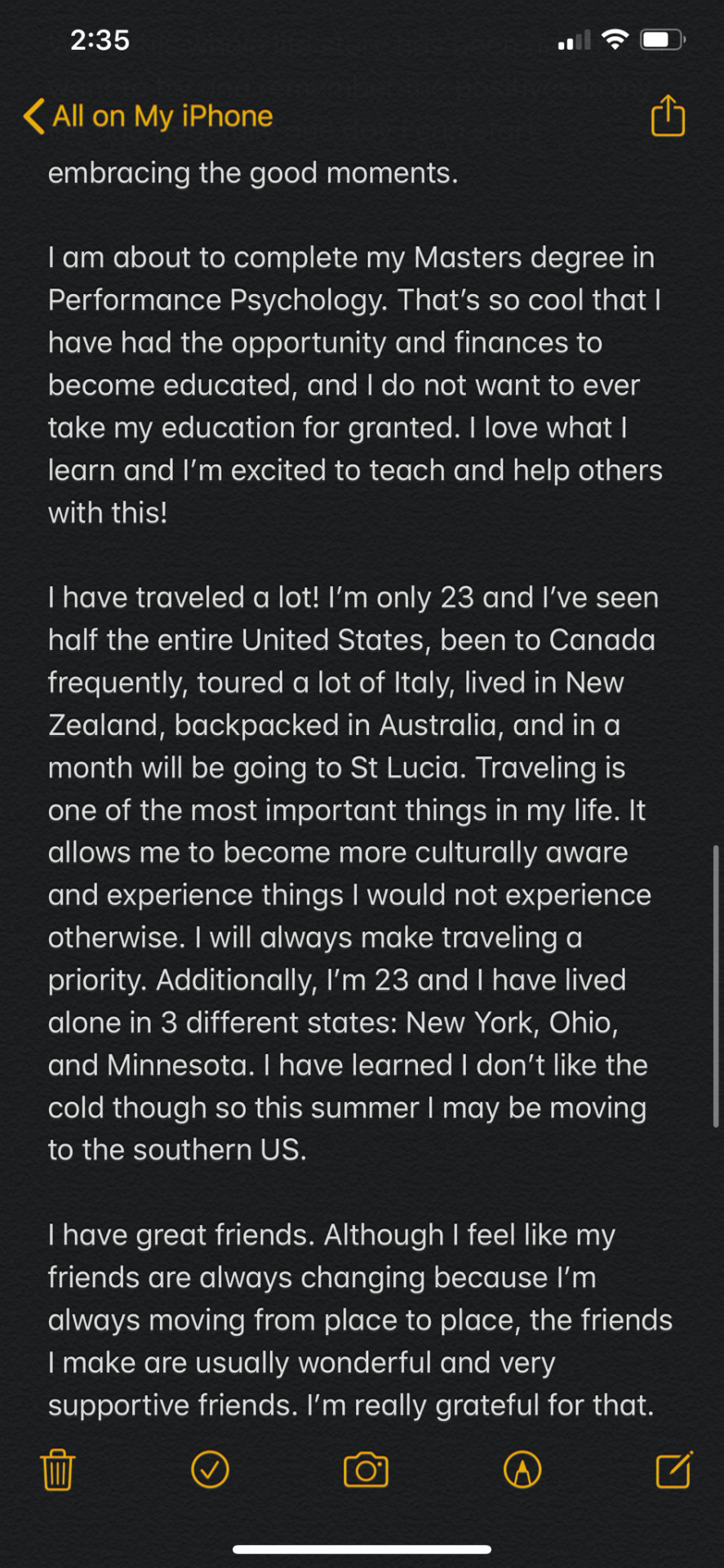Tap the back chevron arrow
Viewport: 724px width, 1568px height.
click(33, 116)
